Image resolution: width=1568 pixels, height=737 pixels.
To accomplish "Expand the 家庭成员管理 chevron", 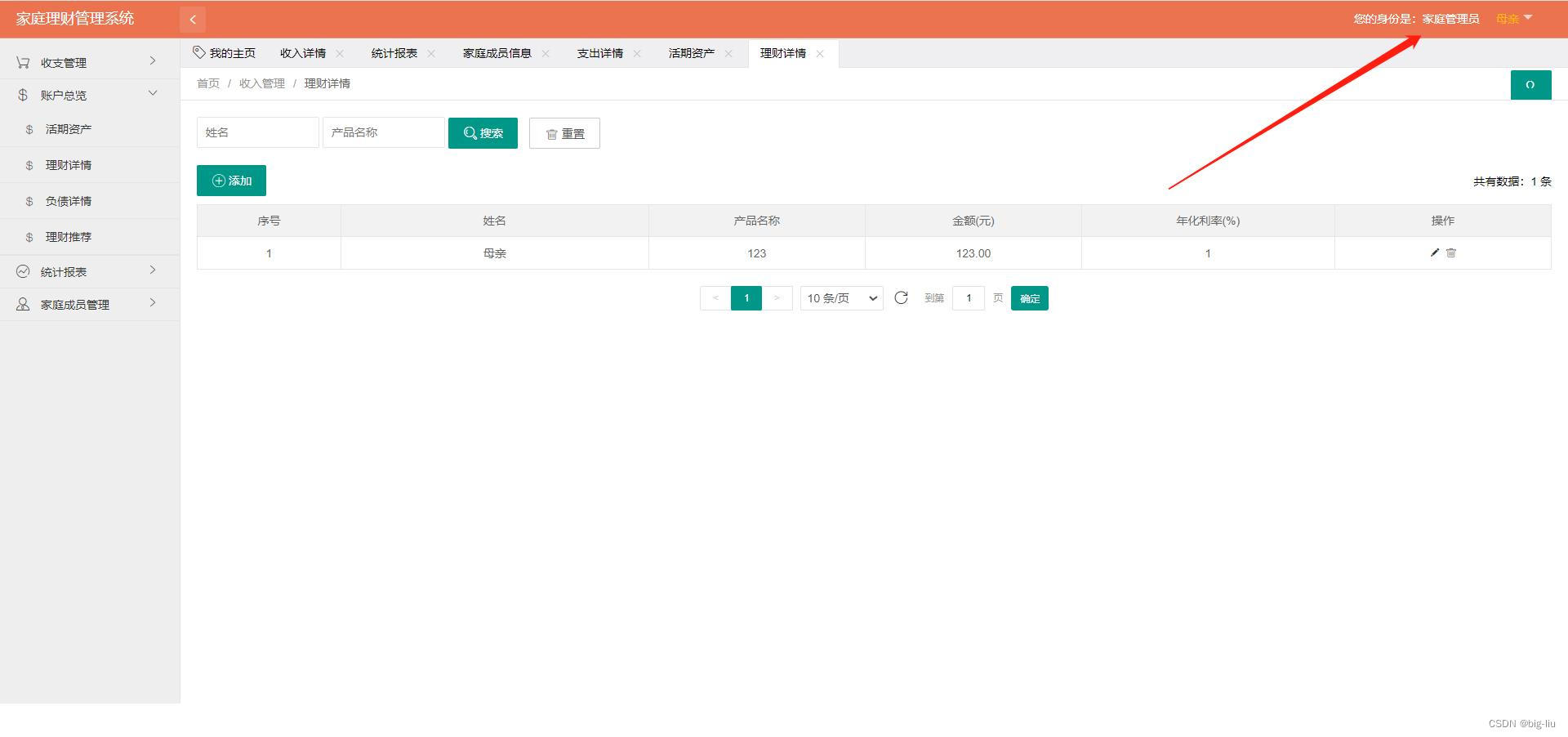I will pos(153,303).
